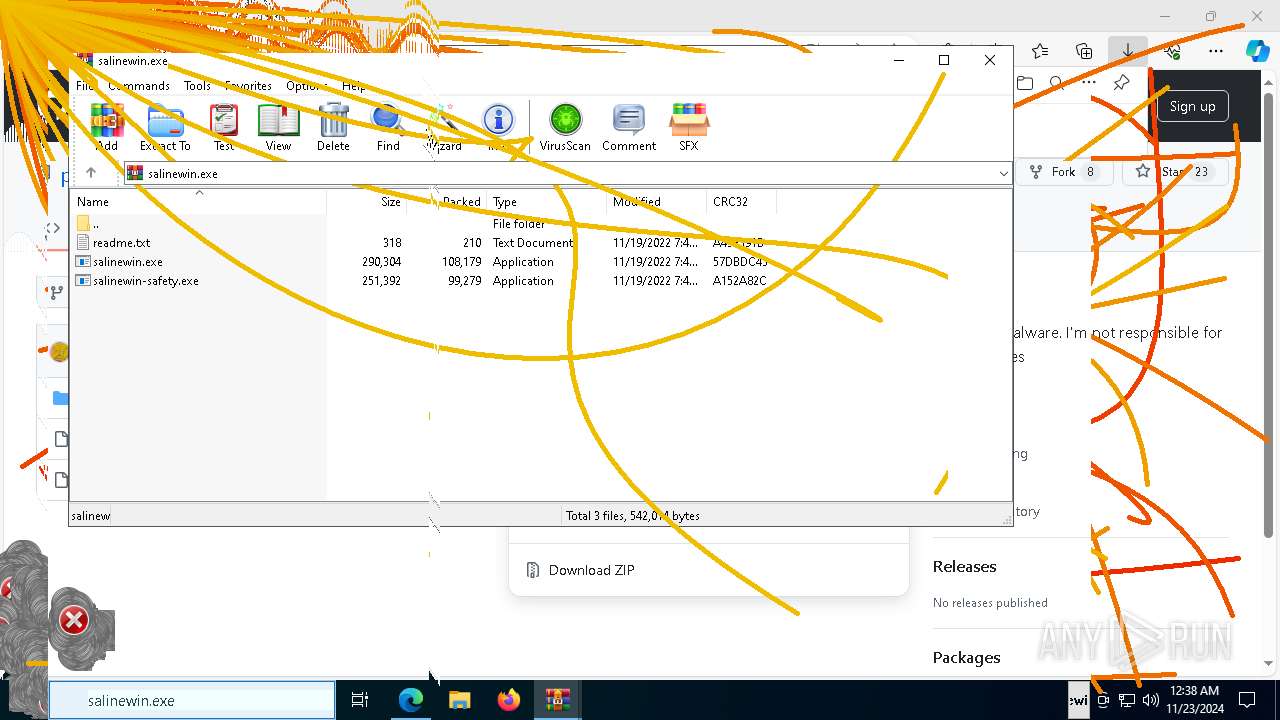Screen dimensions: 1280x720
Task: Open downloads folder icon in the flyout
Action: point(1024,83)
